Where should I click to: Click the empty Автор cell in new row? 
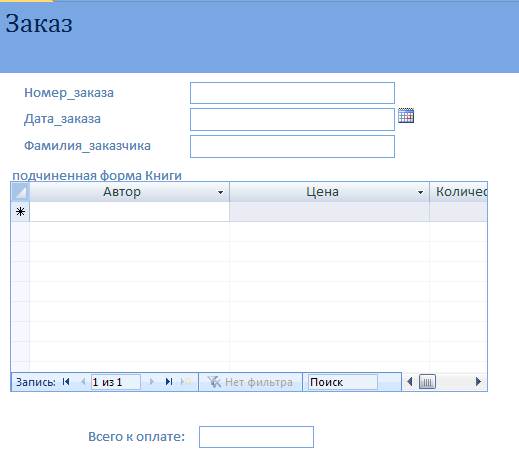[129, 212]
